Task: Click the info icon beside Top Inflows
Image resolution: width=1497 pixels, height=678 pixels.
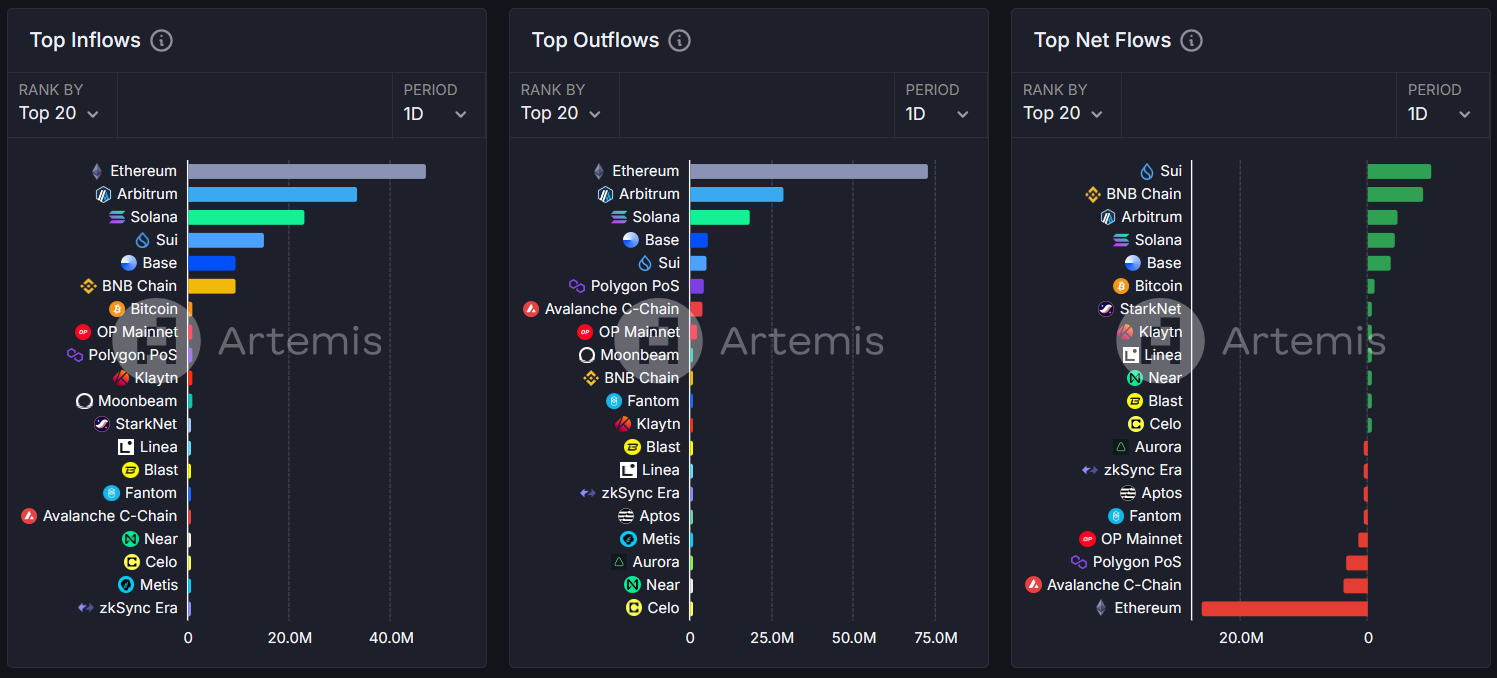Action: click(161, 40)
